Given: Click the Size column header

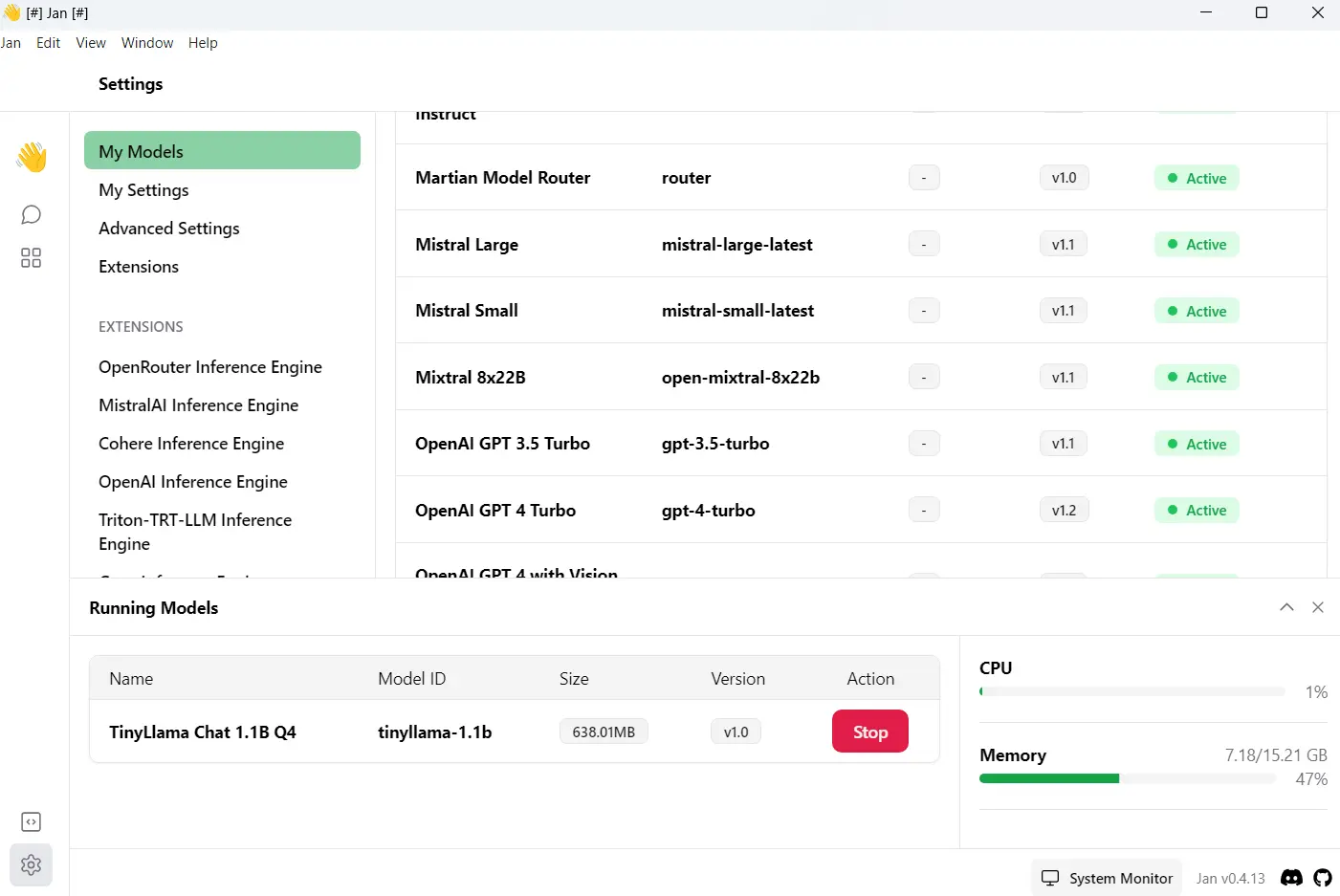Looking at the screenshot, I should pyautogui.click(x=574, y=679).
